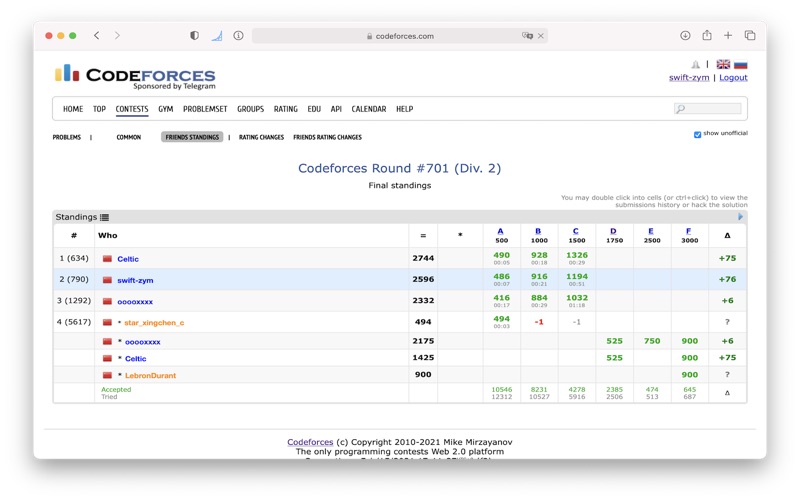The height and width of the screenshot is (500, 800).
Task: Switch language with British flag icon
Action: pyautogui.click(x=723, y=64)
